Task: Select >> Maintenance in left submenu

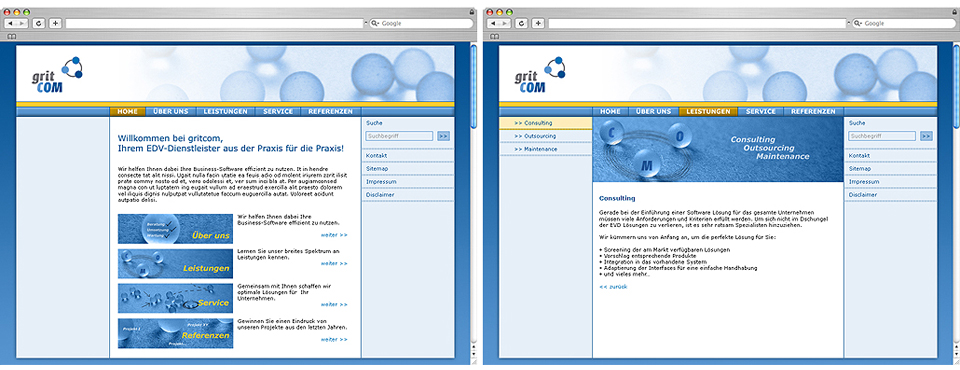Action: 546,149
